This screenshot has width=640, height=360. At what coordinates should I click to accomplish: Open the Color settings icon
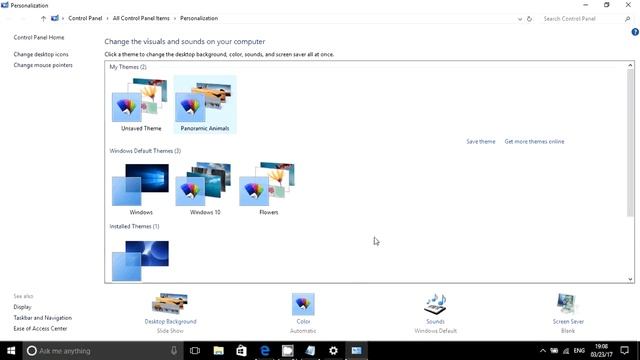click(x=303, y=304)
